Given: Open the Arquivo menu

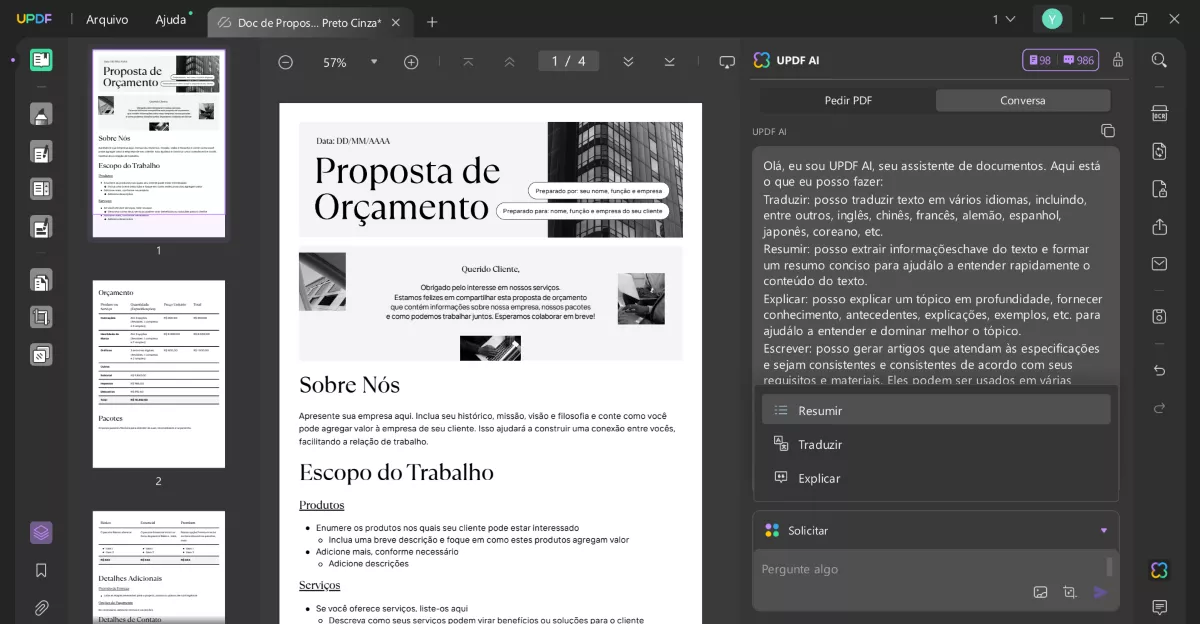Looking at the screenshot, I should [x=107, y=19].
